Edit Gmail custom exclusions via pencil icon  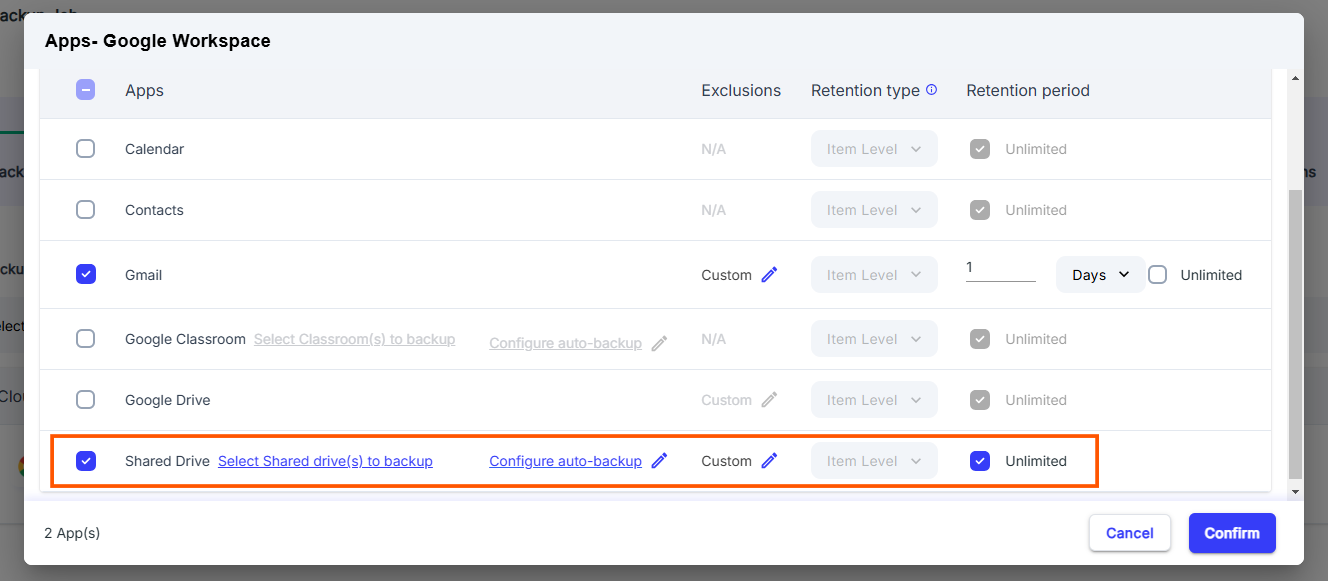770,274
